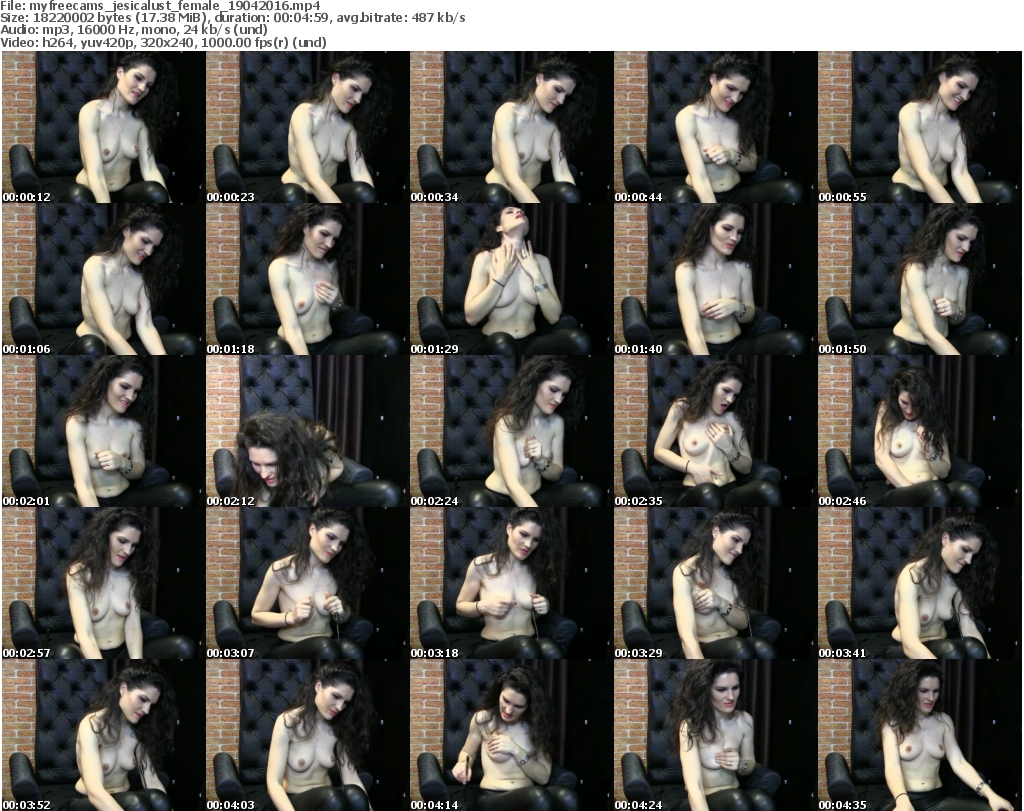Select the file name line 'myfreecams_jesicalust_female_19042016.mp4'
The image size is (1024, 811).
[x=161, y=6]
